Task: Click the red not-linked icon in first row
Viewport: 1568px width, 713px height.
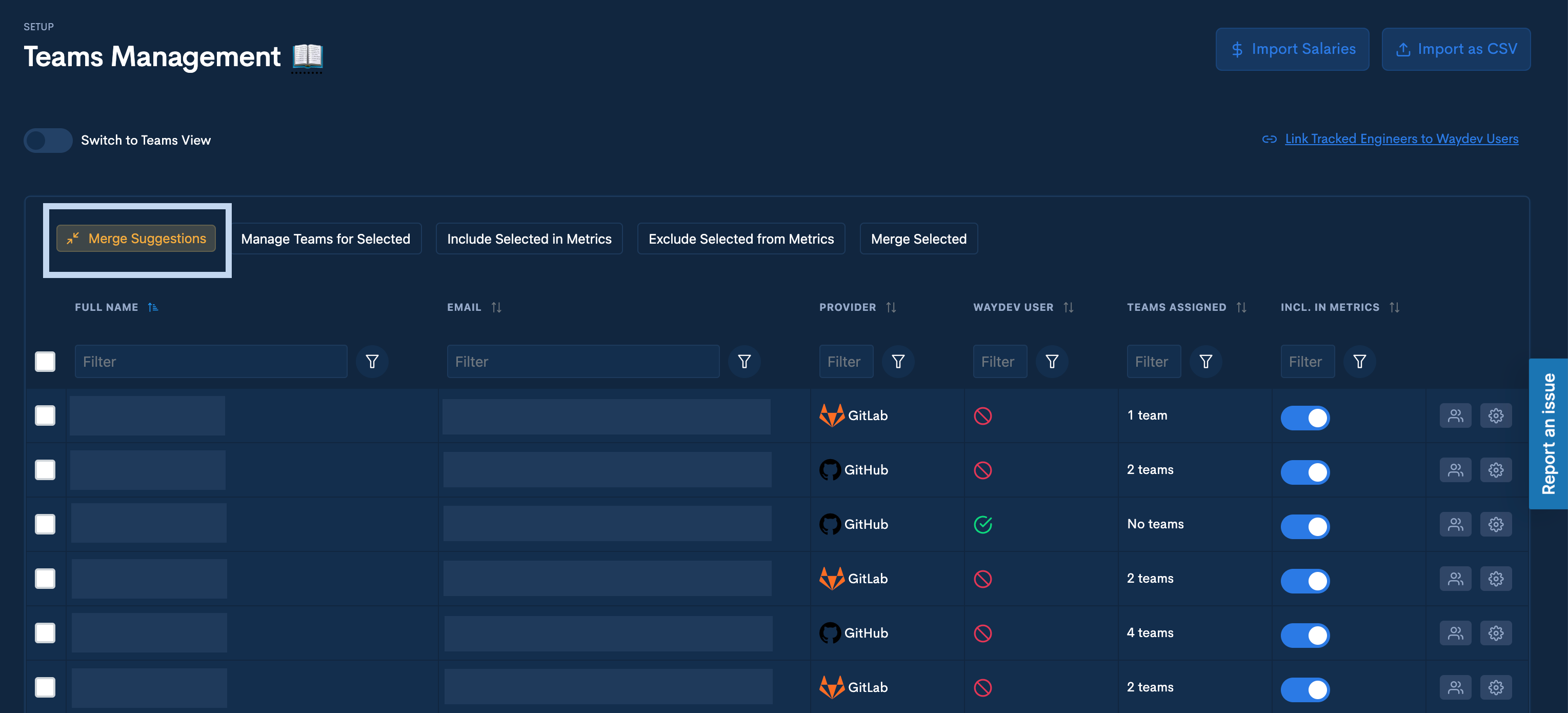Action: pyautogui.click(x=982, y=416)
